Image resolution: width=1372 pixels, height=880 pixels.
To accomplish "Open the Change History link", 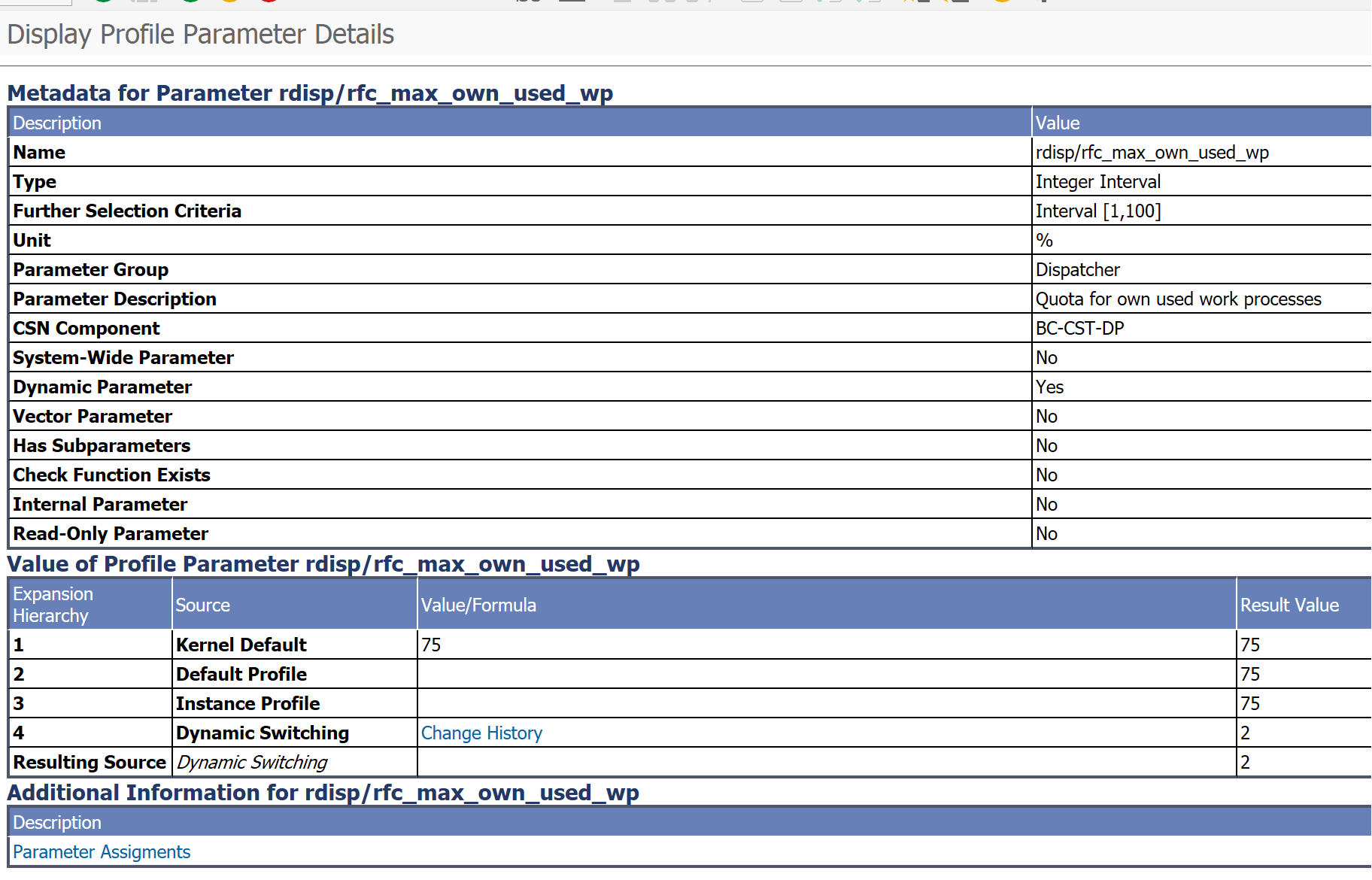I will click(x=481, y=733).
